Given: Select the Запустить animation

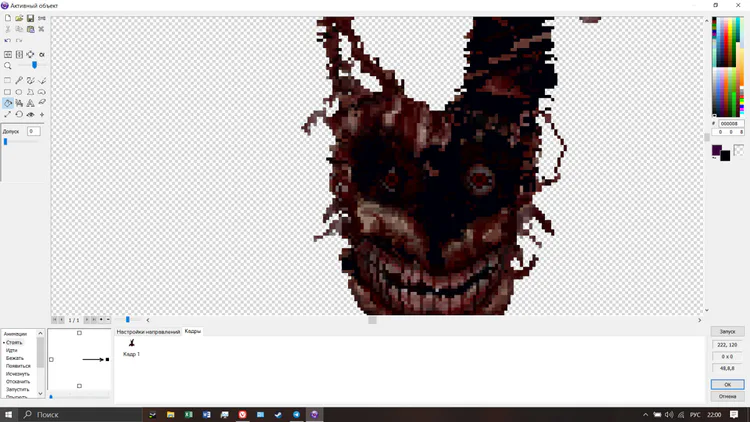Looking at the screenshot, I should (18, 389).
